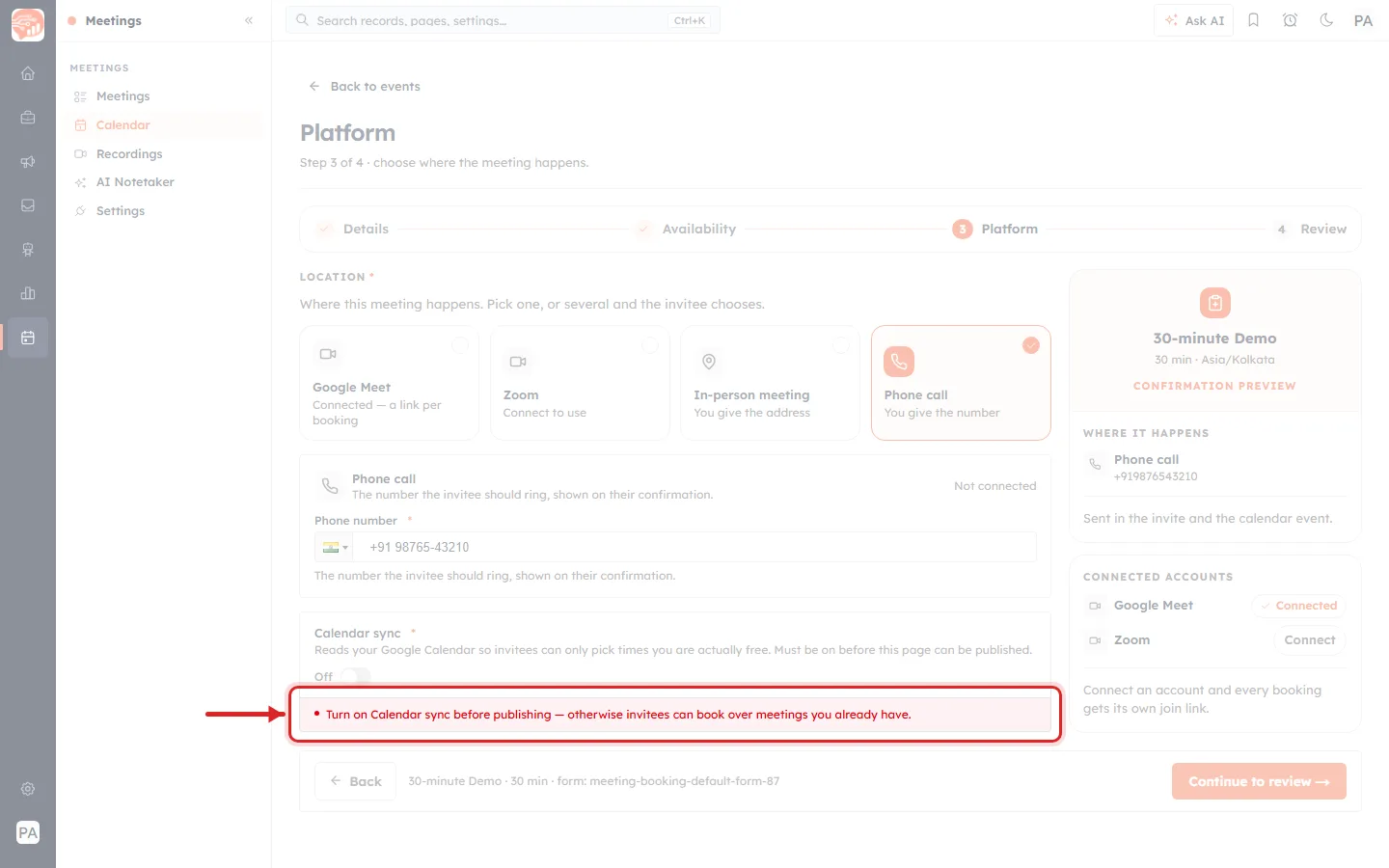Click the Connected badge for Google Meet

[x=1298, y=606]
